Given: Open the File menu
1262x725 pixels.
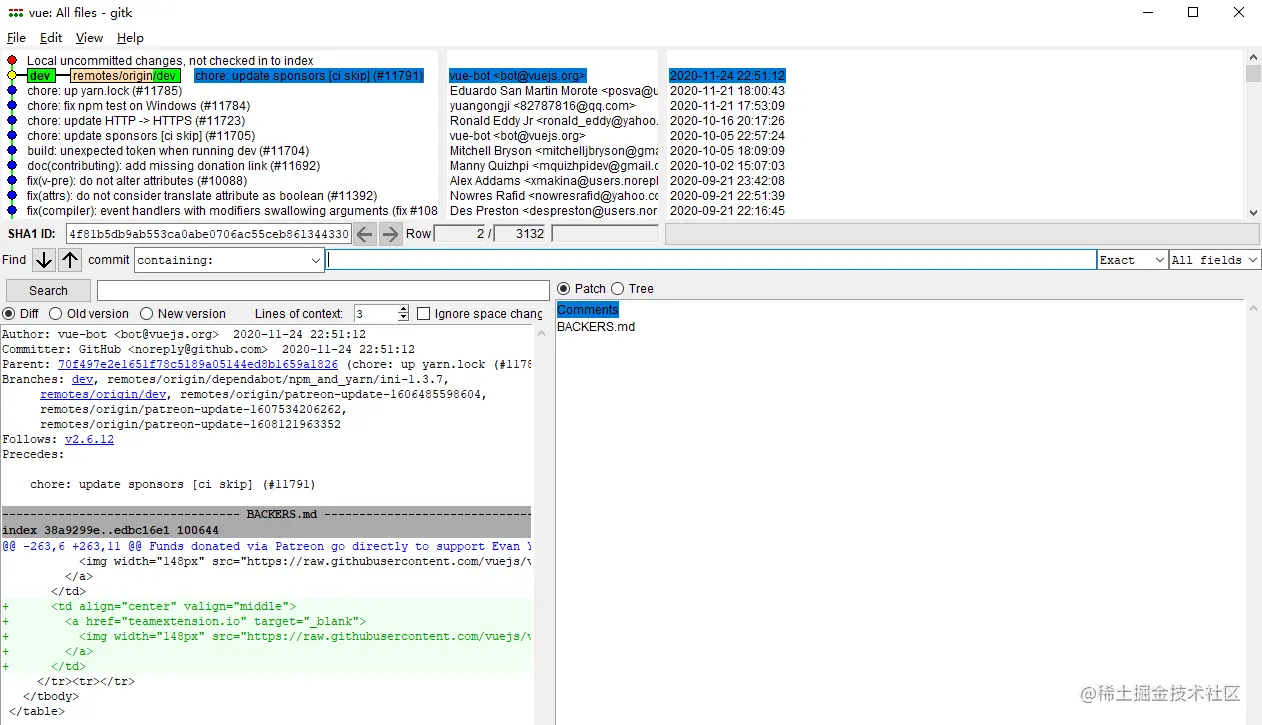Looking at the screenshot, I should pos(16,38).
